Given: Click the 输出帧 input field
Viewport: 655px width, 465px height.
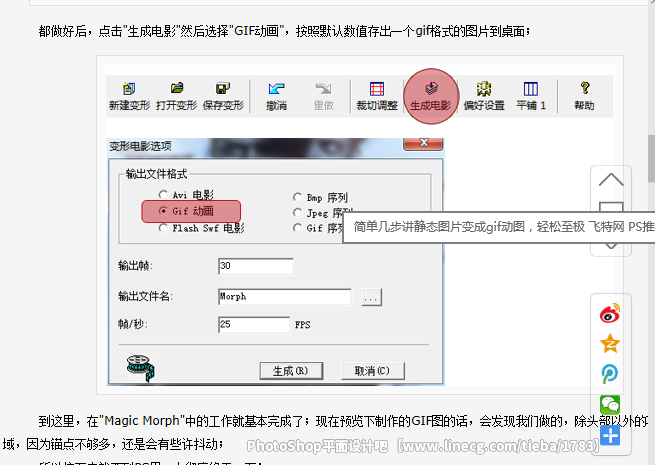Looking at the screenshot, I should click(x=256, y=266).
